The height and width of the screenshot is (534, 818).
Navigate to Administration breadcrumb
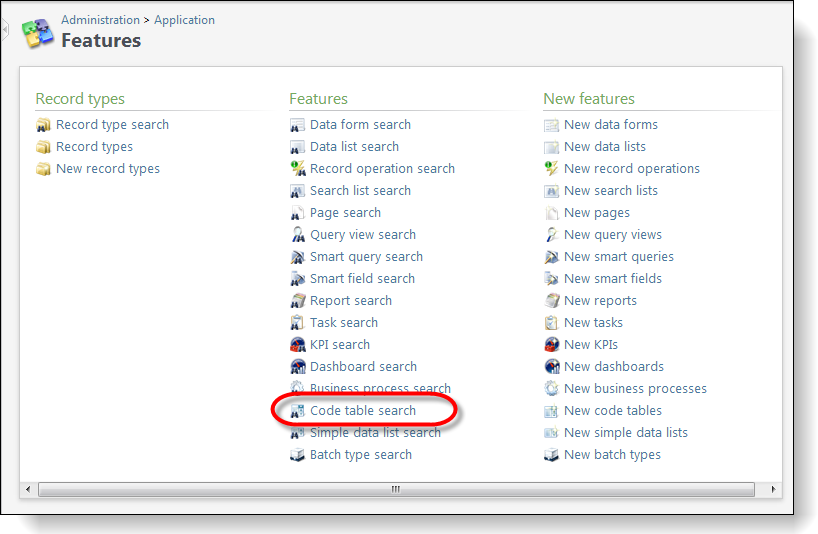(x=100, y=20)
